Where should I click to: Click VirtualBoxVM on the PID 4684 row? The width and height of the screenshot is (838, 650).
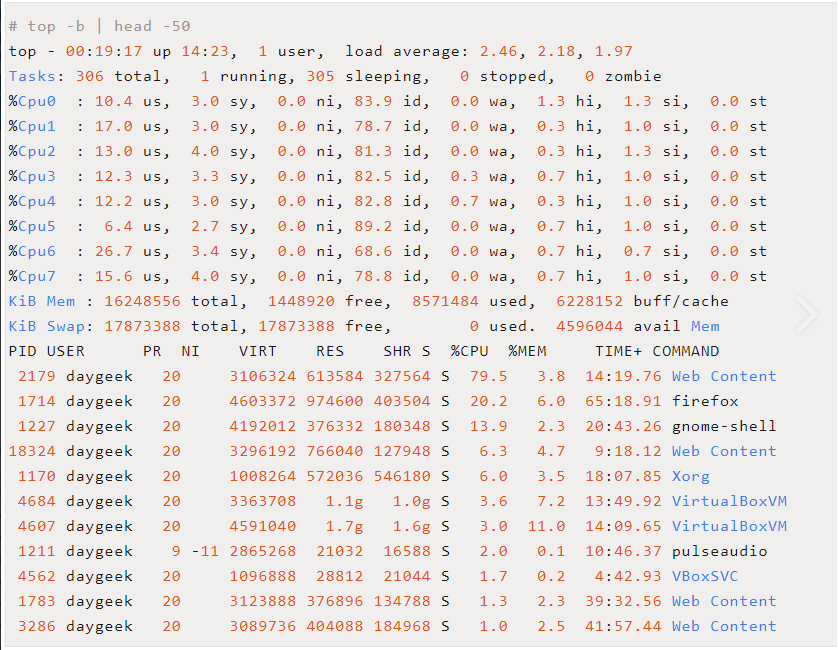click(729, 501)
